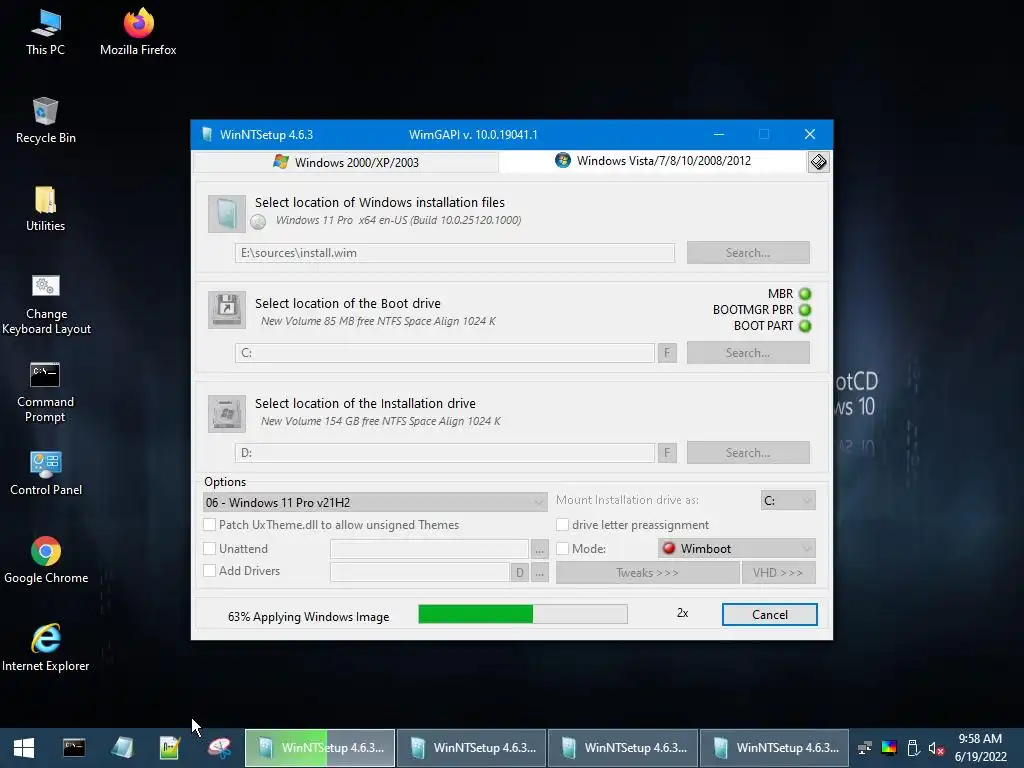Launch Command Prompt desktop shortcut
The width and height of the screenshot is (1024, 768).
coord(45,392)
